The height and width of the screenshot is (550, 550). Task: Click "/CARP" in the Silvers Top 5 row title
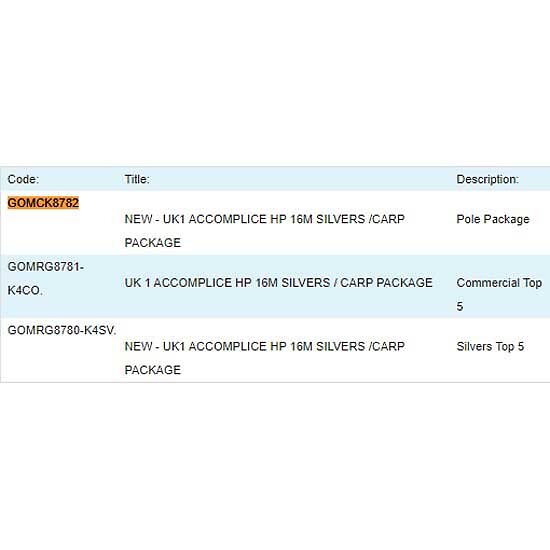[387, 347]
